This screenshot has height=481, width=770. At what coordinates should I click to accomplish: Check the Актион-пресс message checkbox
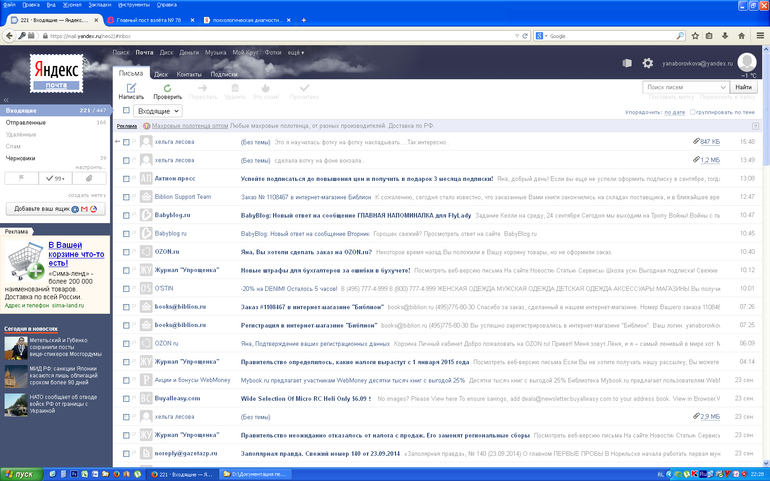click(x=126, y=177)
